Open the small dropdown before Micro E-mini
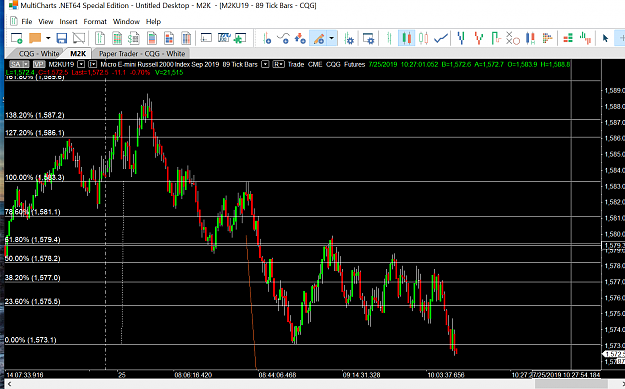This screenshot has height=389, width=625. coord(92,64)
